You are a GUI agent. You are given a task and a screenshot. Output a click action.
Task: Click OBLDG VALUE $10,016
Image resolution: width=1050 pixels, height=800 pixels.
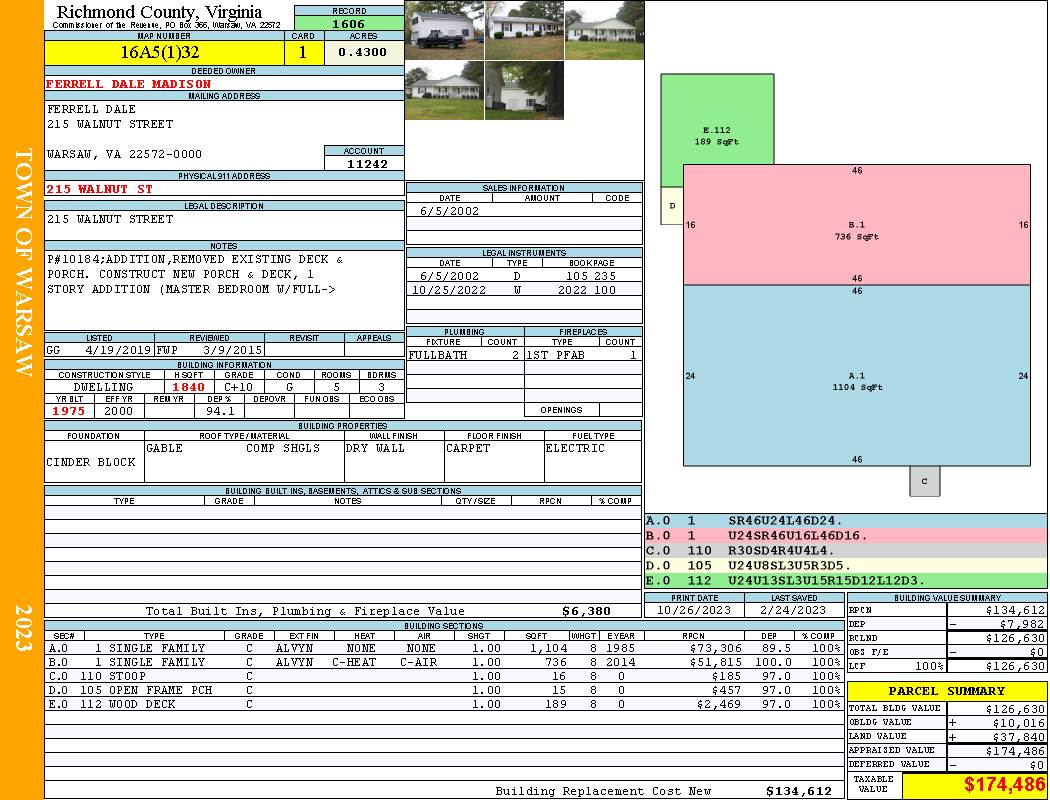(x=1019, y=723)
